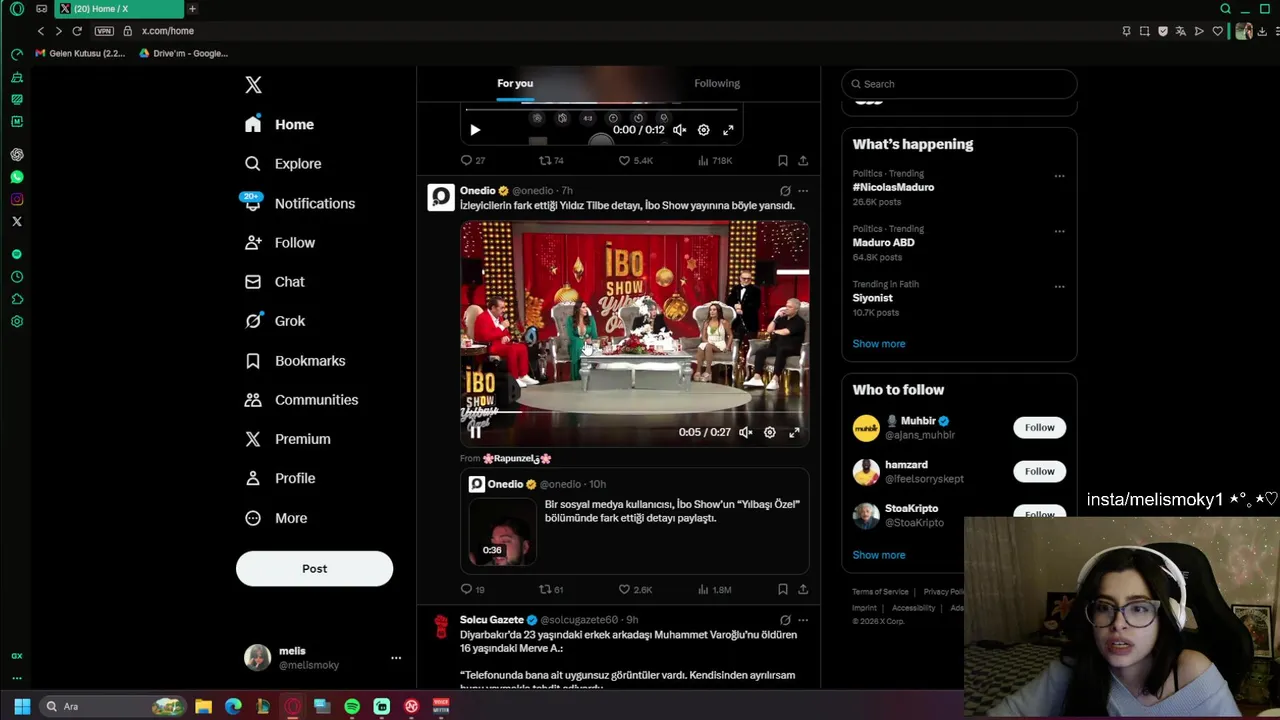Open the ChatGPT sidebar icon in Opera
The image size is (1280, 720).
(17, 155)
